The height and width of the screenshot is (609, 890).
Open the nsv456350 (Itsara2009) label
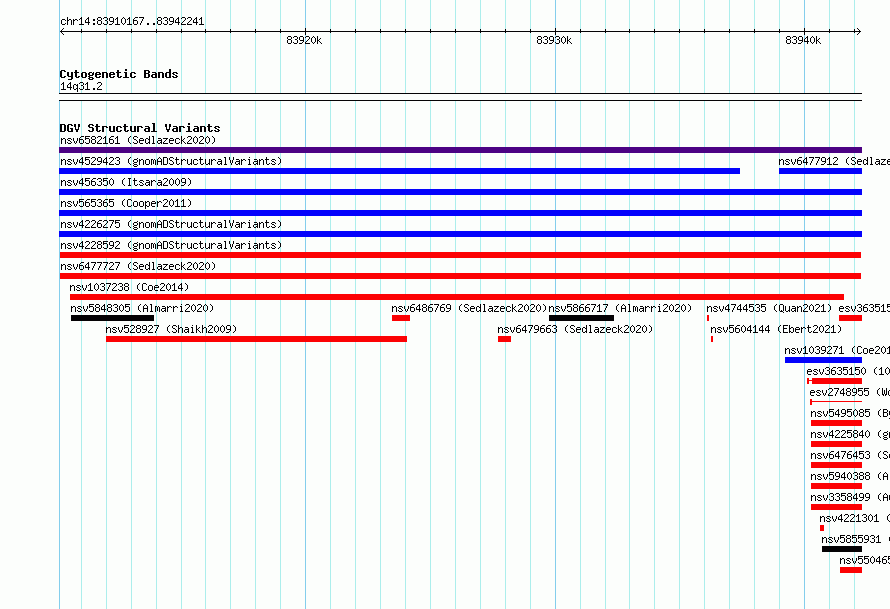[x=126, y=182]
